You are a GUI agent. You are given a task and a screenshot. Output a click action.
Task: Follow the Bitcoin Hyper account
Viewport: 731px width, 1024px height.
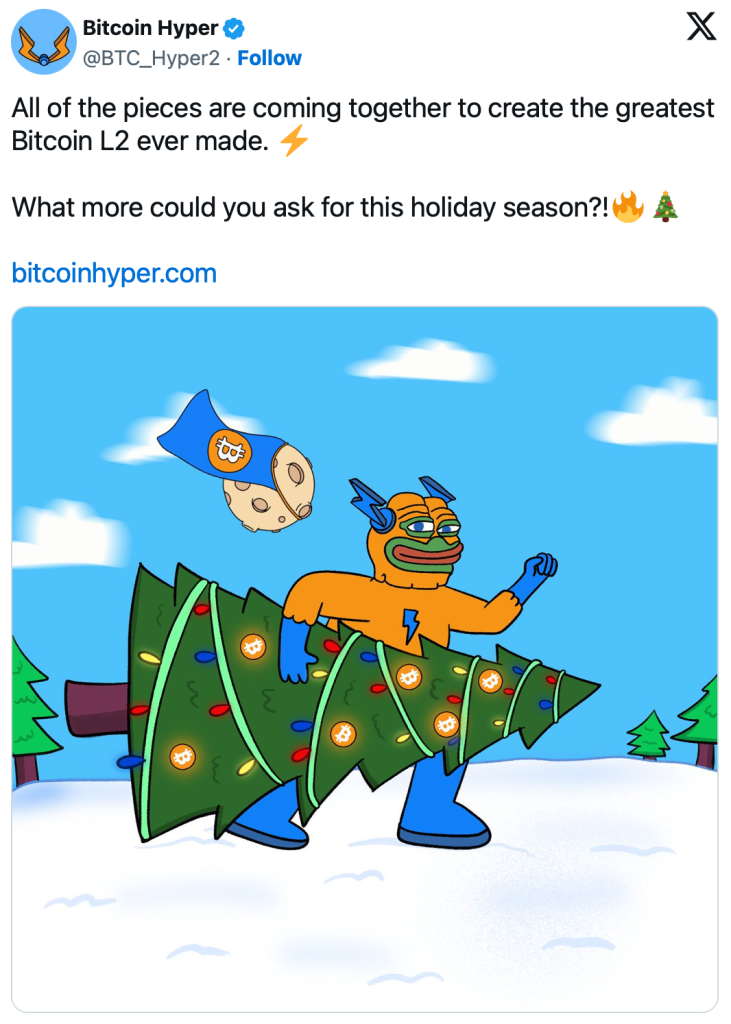tap(269, 58)
